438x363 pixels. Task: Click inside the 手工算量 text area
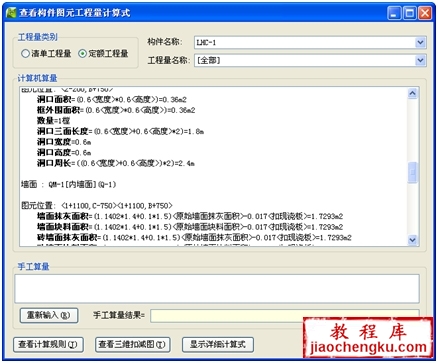tap(217, 289)
